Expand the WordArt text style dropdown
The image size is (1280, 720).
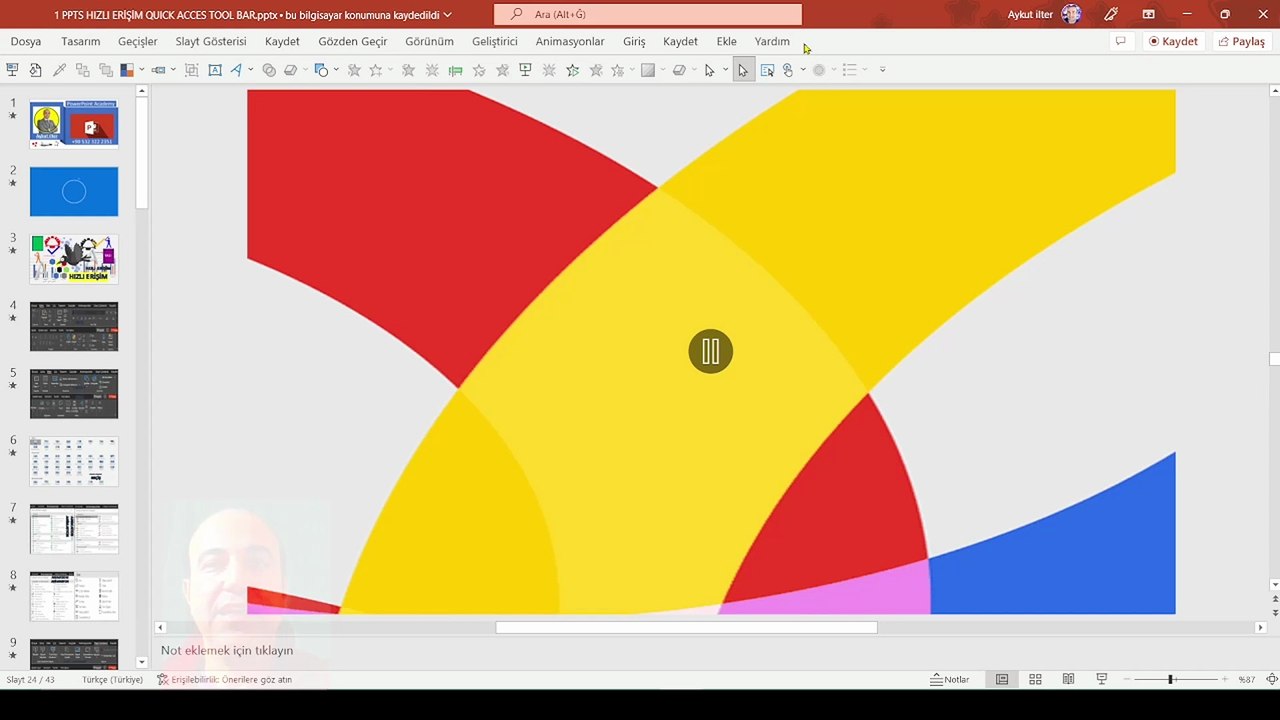[250, 70]
